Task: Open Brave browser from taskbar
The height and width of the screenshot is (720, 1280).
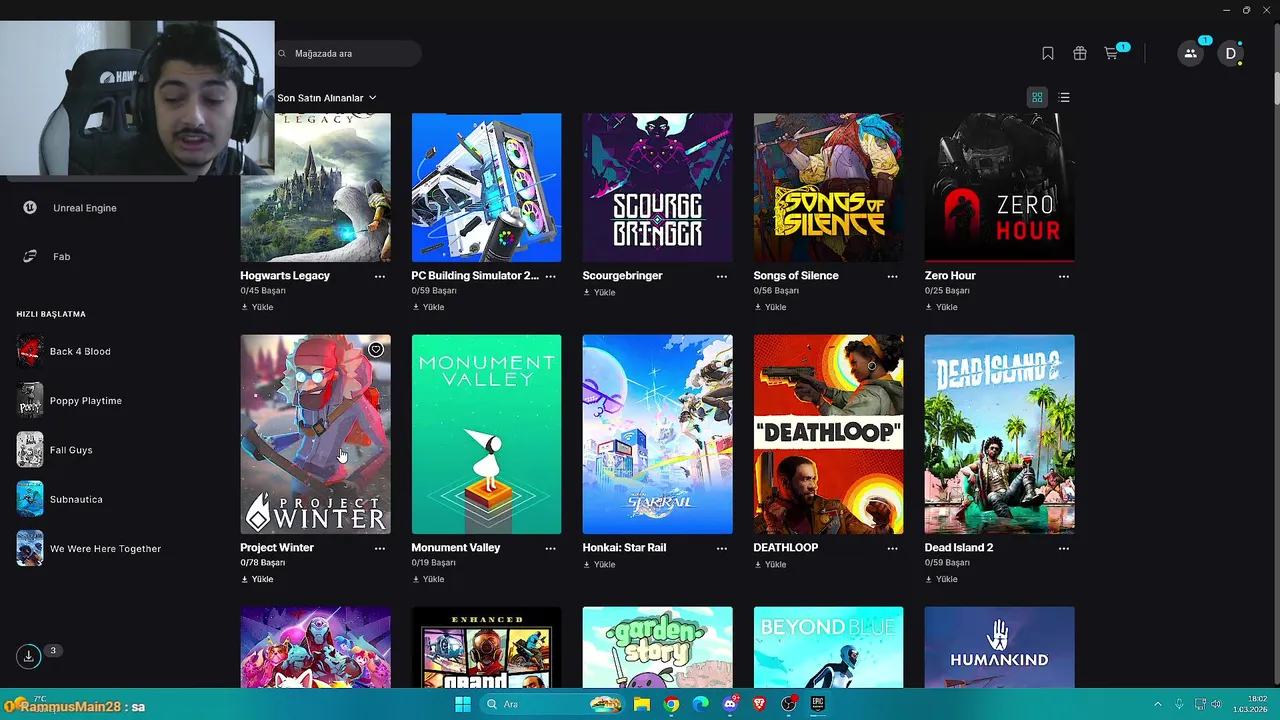Action: point(759,704)
